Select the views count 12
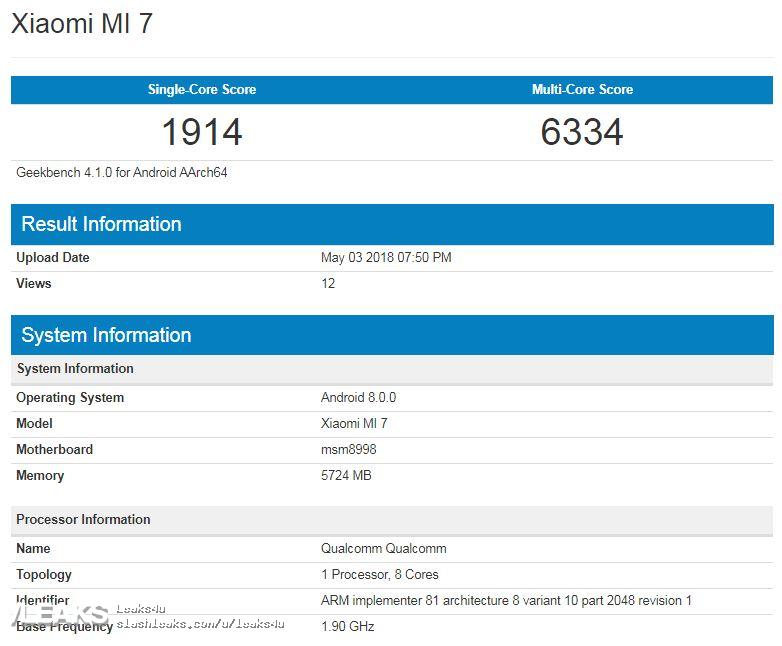 point(328,283)
